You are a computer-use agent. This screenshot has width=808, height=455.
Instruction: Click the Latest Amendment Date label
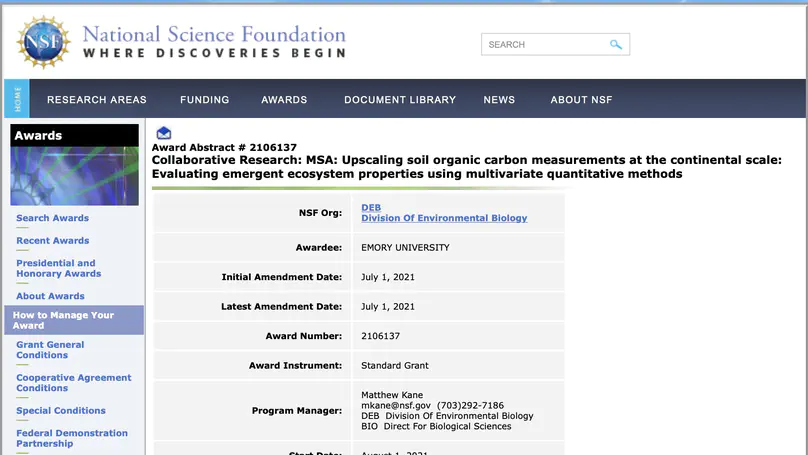(281, 307)
